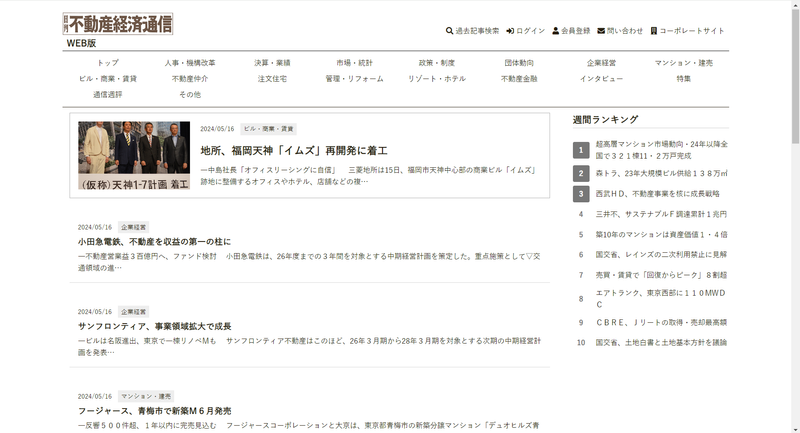Open 決算・業績 category
The image size is (800, 433).
272,63
